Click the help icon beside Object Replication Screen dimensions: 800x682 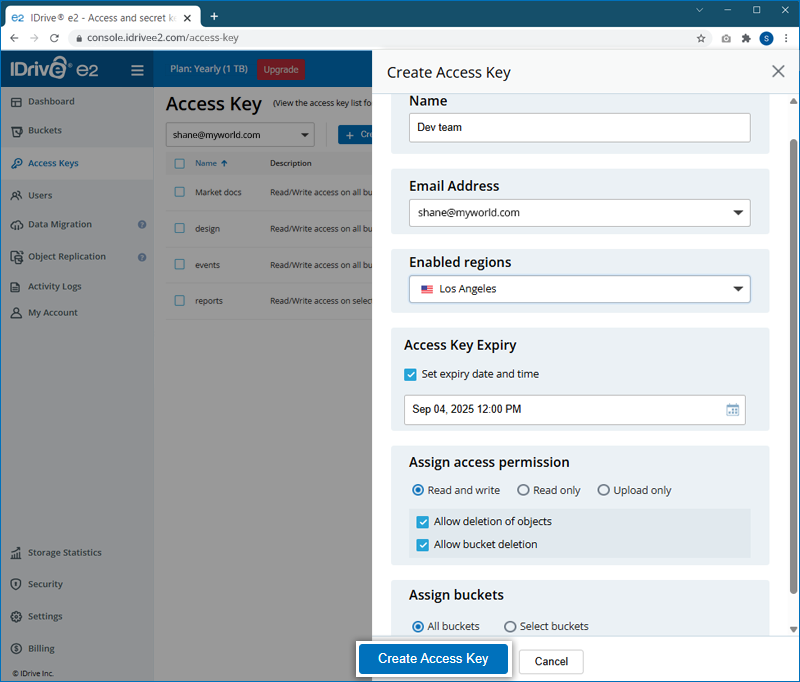click(x=142, y=257)
